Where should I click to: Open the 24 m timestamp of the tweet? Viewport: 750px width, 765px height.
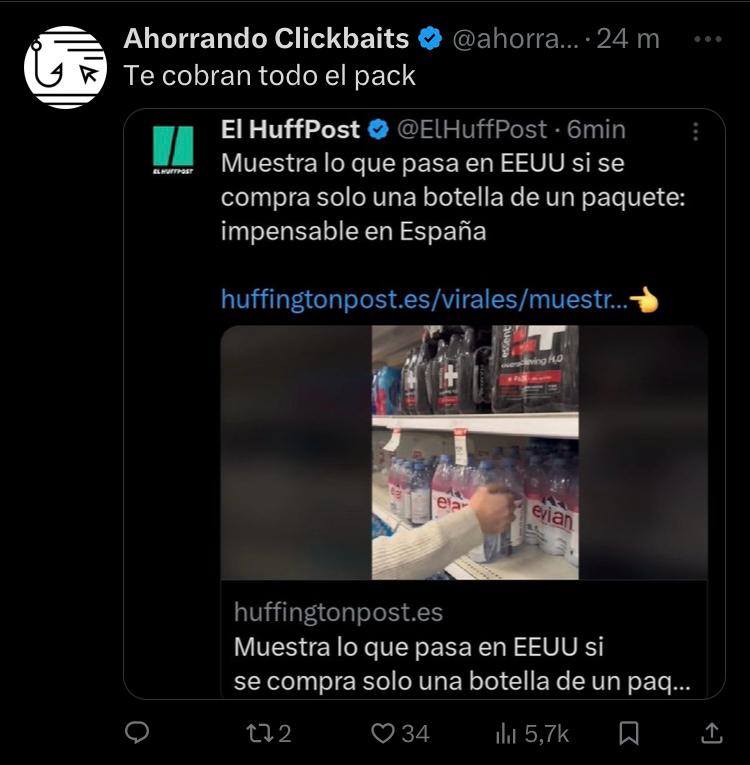628,39
